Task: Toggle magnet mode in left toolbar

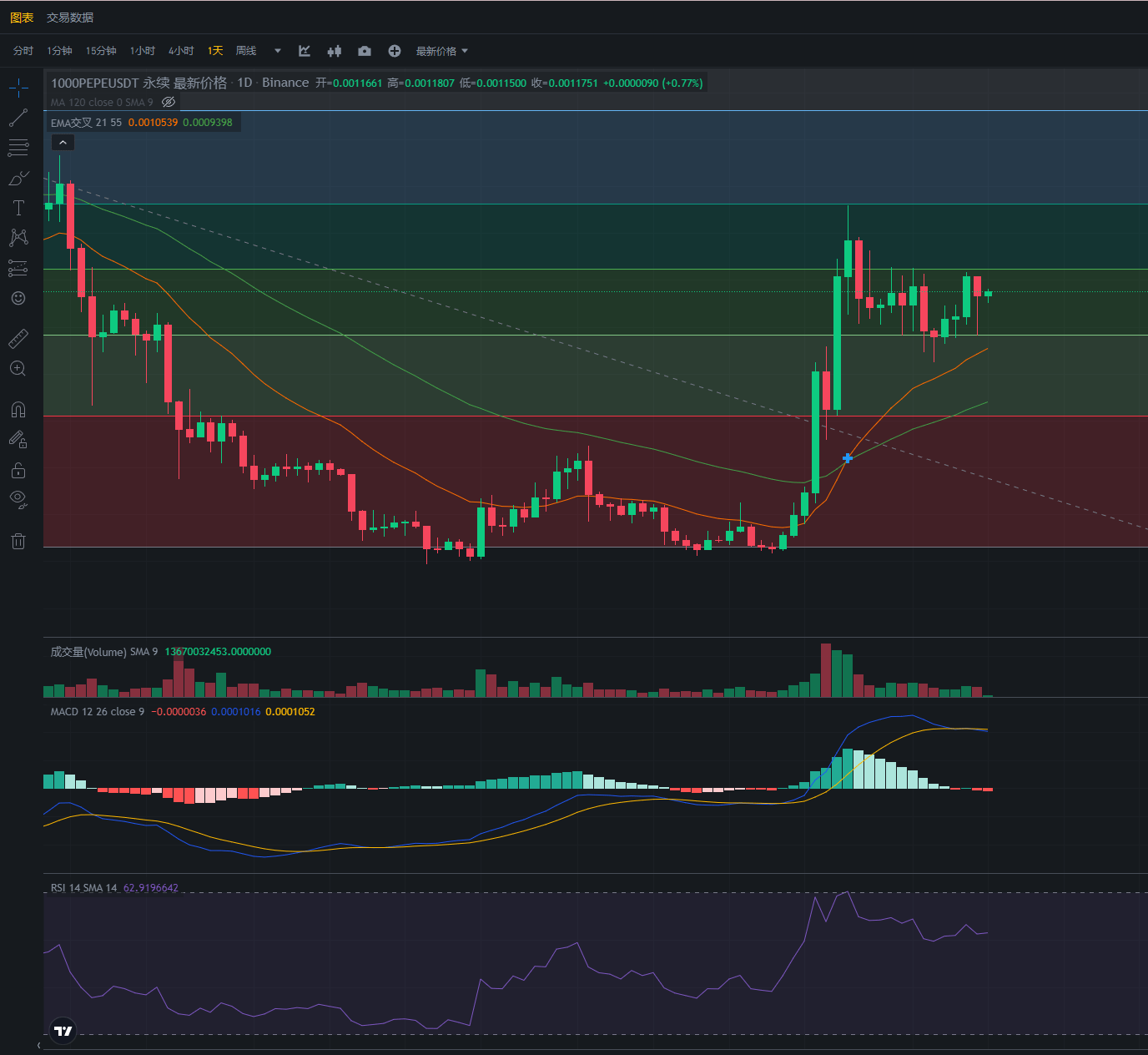Action: [18, 409]
